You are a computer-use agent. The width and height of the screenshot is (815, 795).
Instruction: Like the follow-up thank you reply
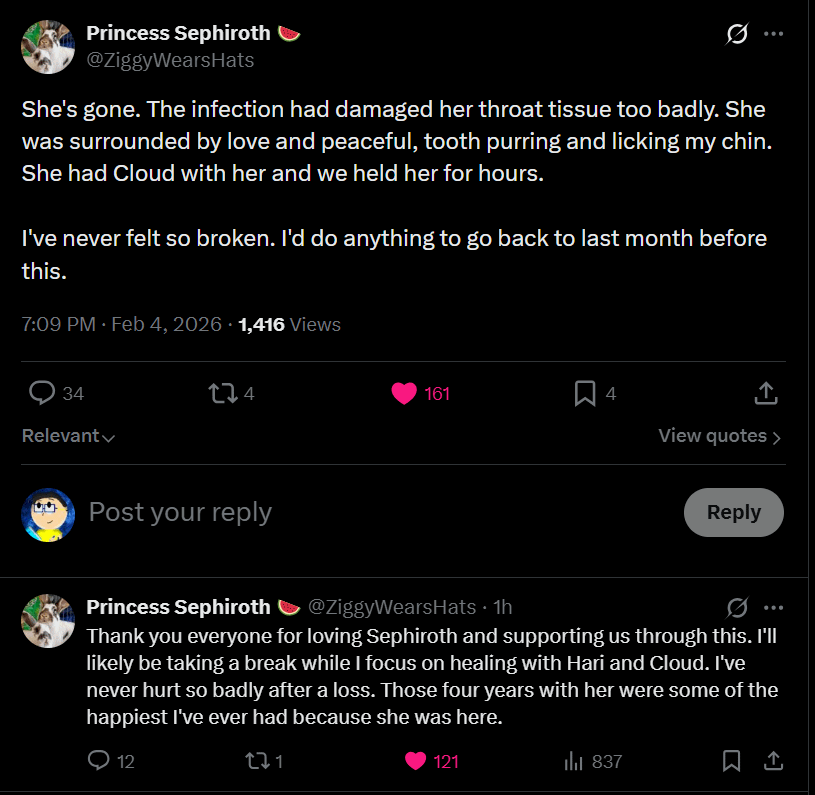tap(416, 761)
